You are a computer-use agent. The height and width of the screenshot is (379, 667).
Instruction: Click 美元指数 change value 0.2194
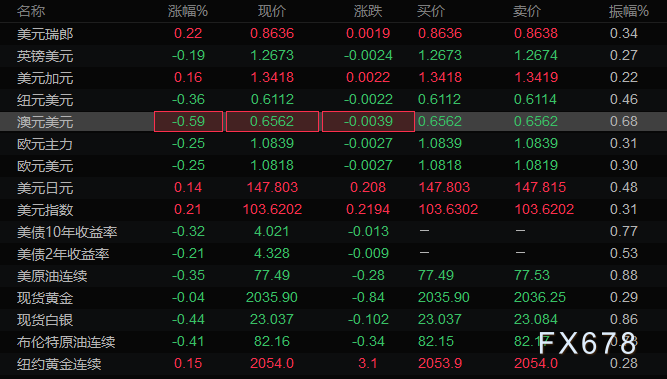[368, 210]
